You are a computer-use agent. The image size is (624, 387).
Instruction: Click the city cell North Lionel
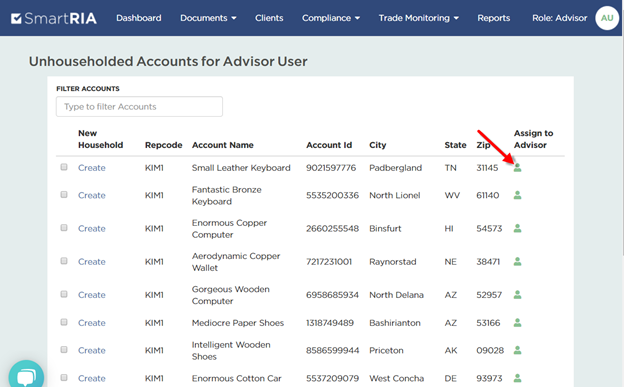coord(394,195)
